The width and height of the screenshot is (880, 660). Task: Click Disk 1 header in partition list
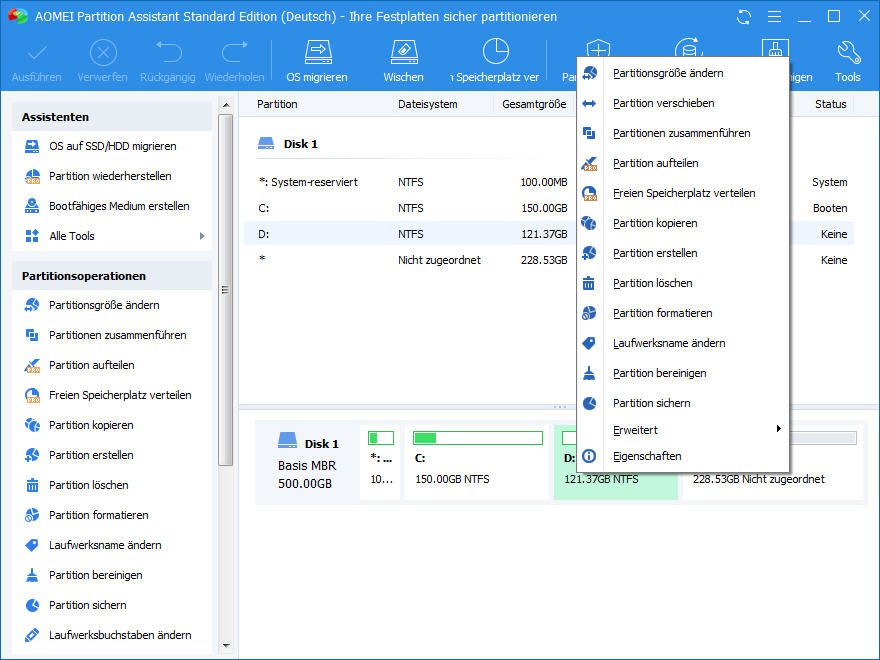tap(287, 144)
